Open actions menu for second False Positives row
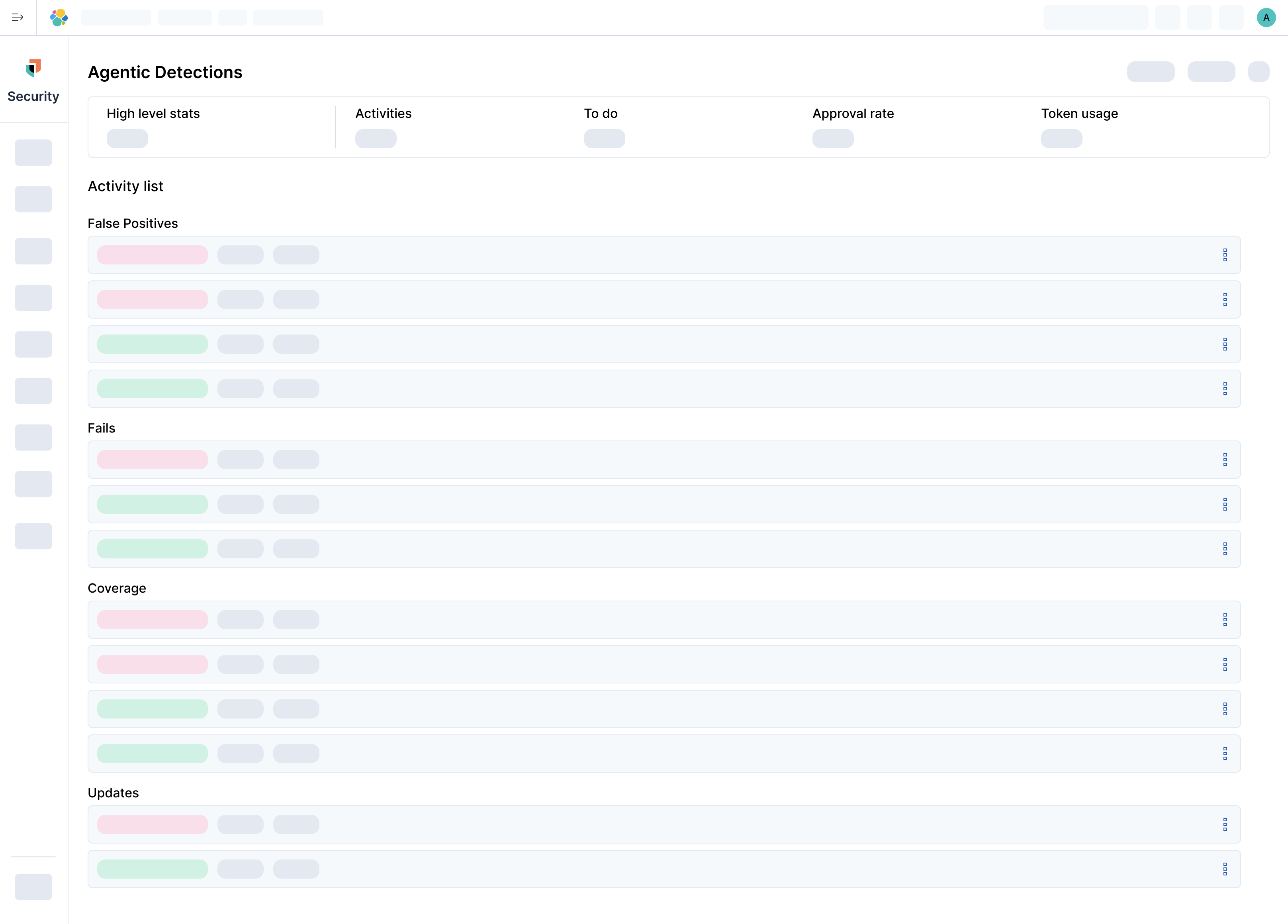1288x924 pixels. [1224, 299]
